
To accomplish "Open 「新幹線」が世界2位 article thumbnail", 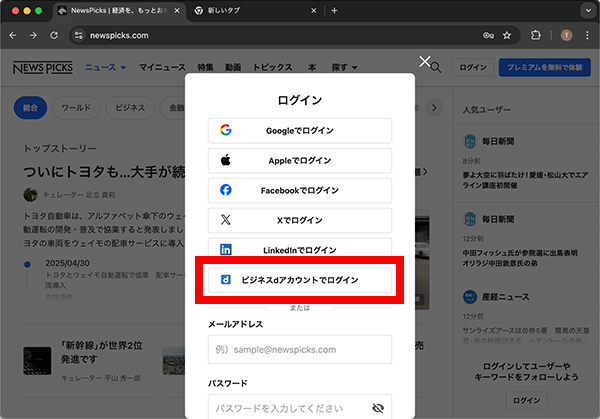I will 37,360.
